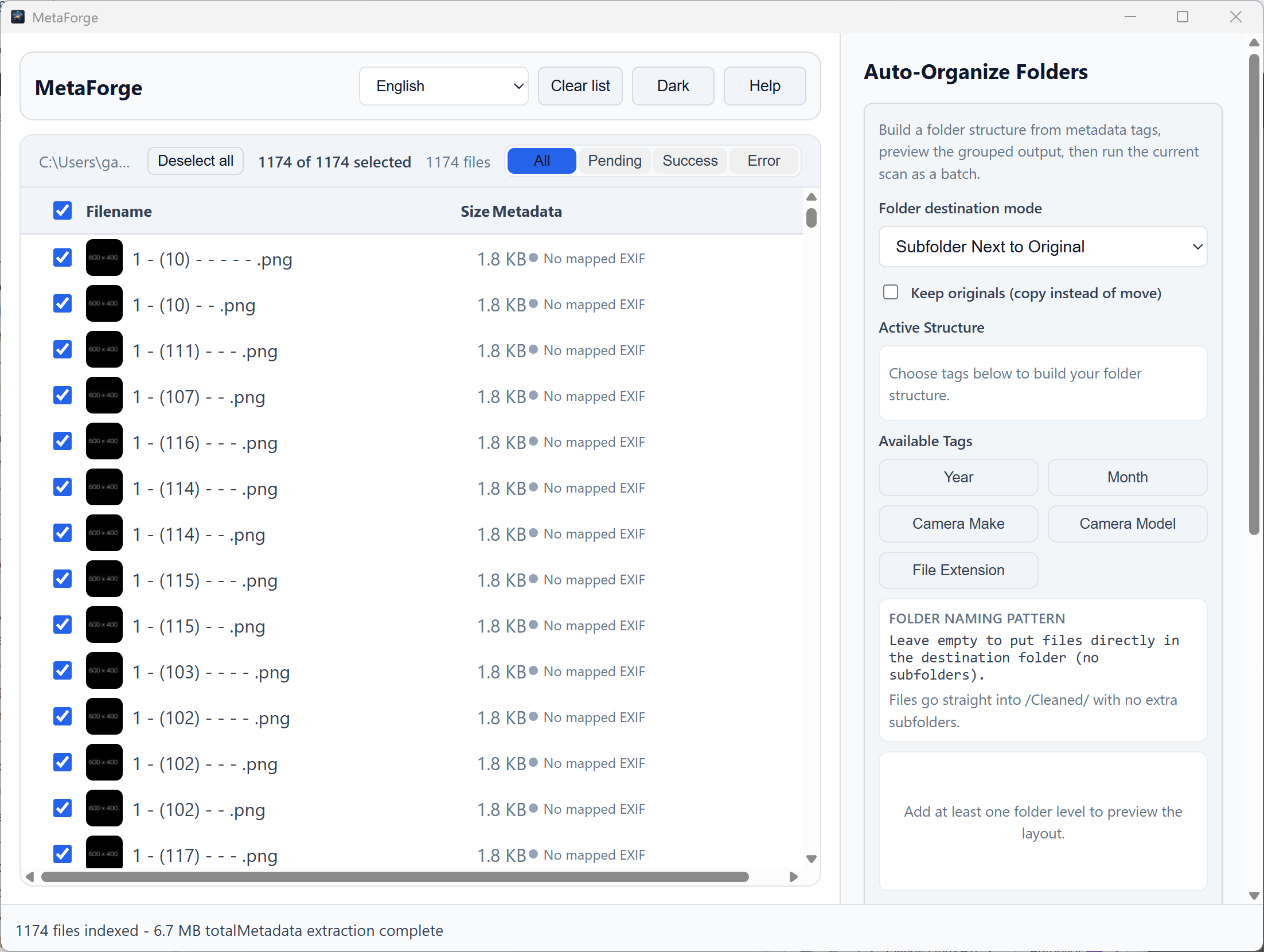The width and height of the screenshot is (1264, 952).
Task: Show All files filter tab
Action: pyautogui.click(x=542, y=161)
